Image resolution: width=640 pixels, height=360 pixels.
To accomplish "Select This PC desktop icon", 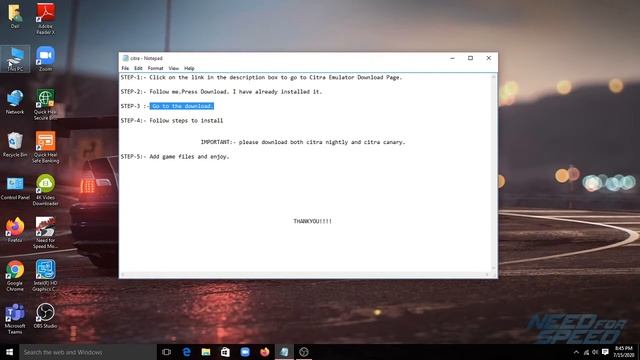I will (15, 59).
